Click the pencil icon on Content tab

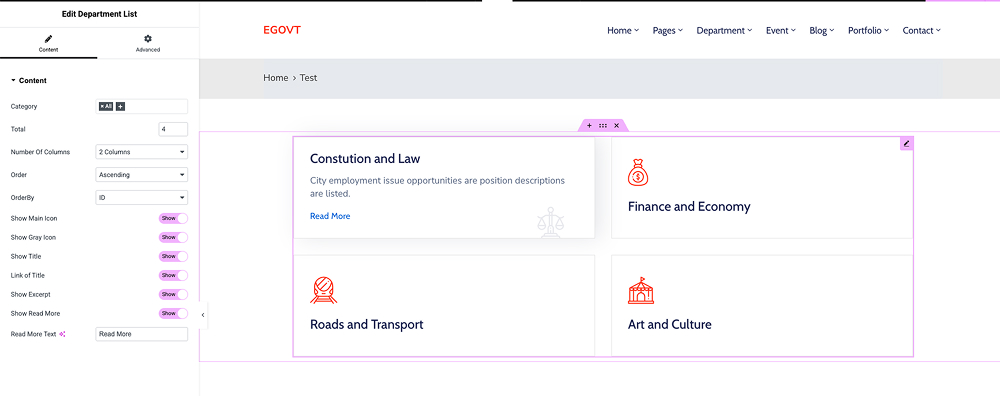tap(48, 40)
